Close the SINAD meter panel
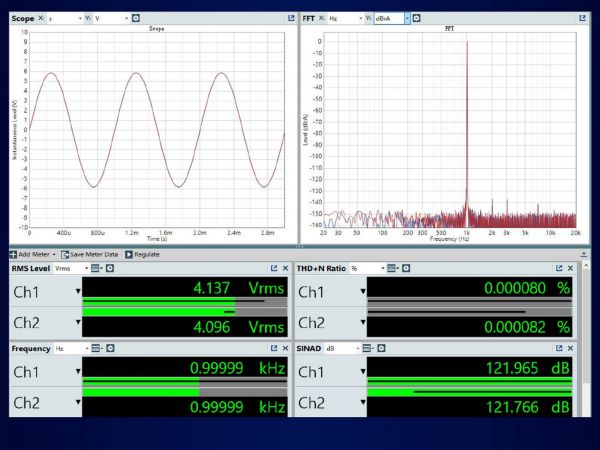This screenshot has height=450, width=600. coord(570,347)
